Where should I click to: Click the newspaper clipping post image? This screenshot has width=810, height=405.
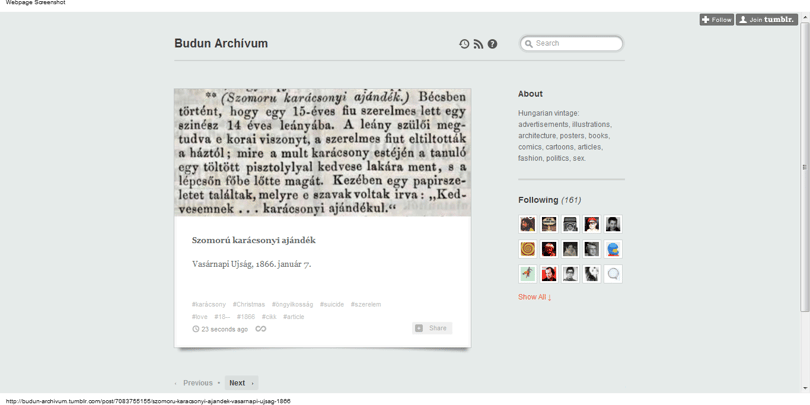point(322,152)
